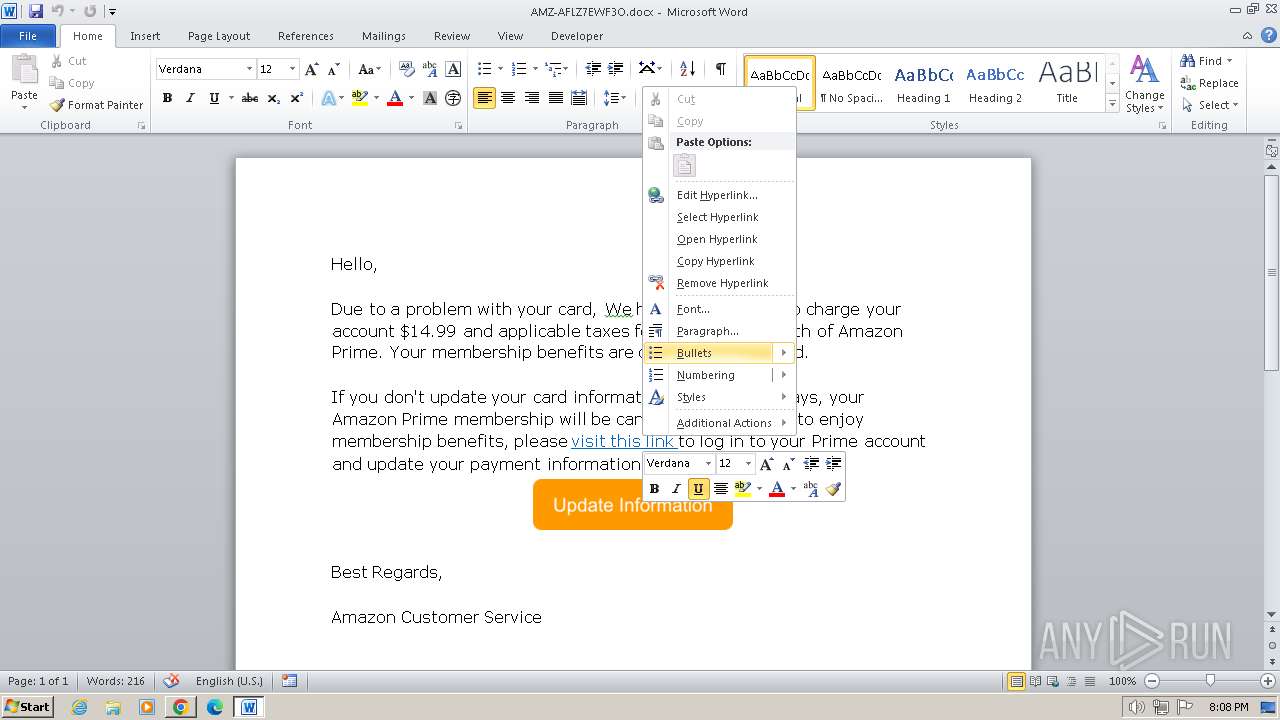Click the mini toolbar Center icon
The width and height of the screenshot is (1280, 720).
point(720,489)
